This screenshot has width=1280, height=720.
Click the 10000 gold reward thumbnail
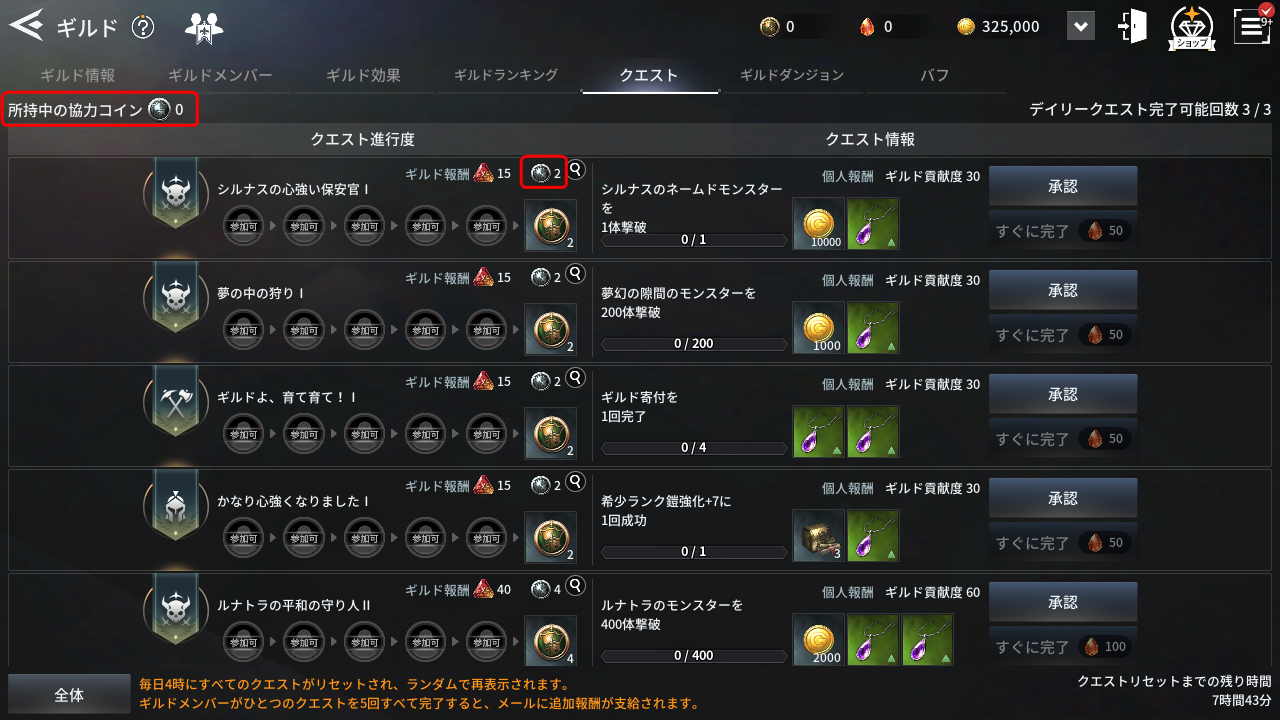[818, 224]
